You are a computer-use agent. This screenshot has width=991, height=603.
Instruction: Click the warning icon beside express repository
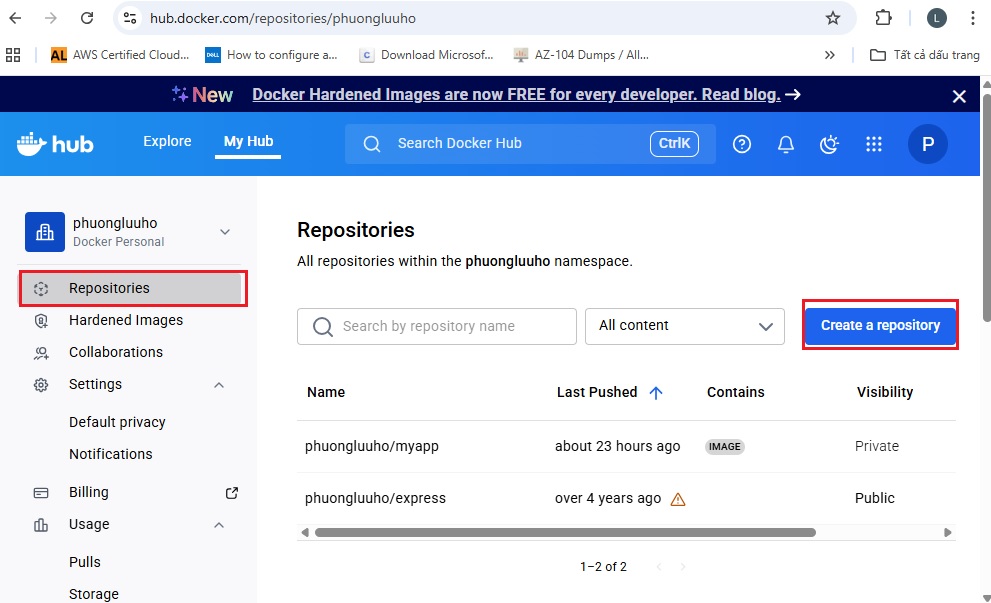tap(678, 499)
